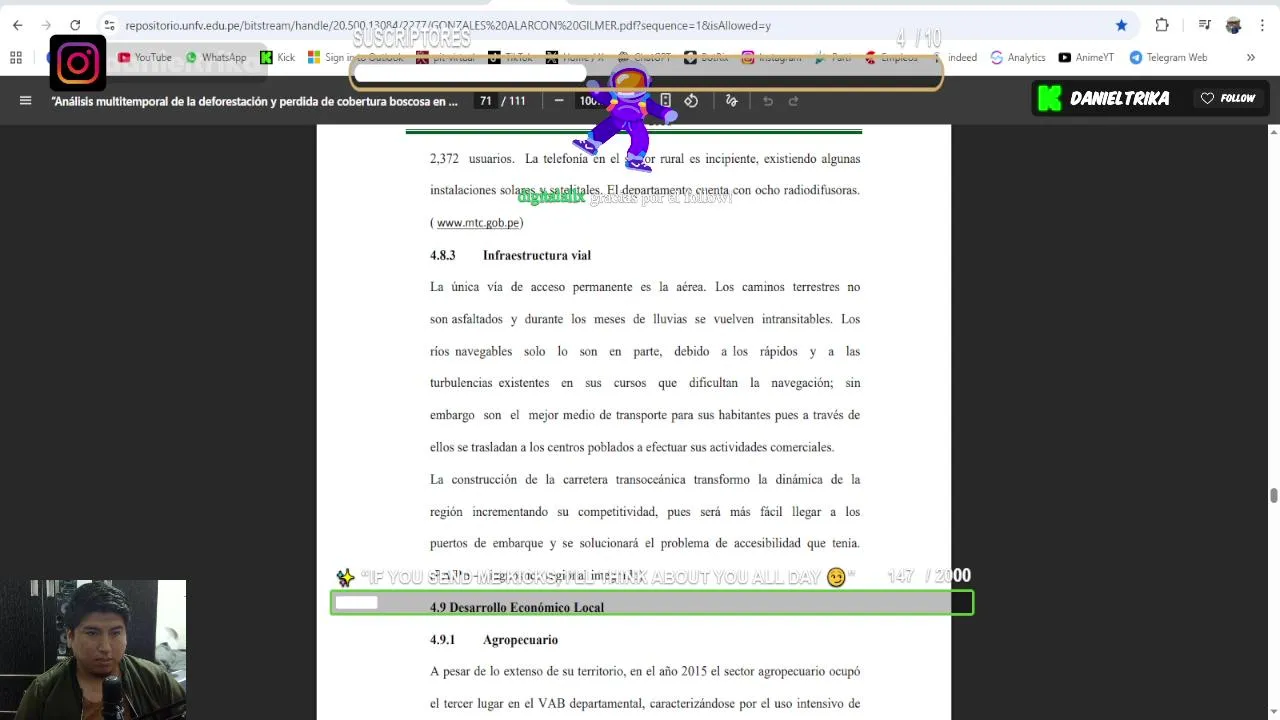Expand the hidden bookmarks chevron
The image size is (1280, 720).
click(1250, 58)
